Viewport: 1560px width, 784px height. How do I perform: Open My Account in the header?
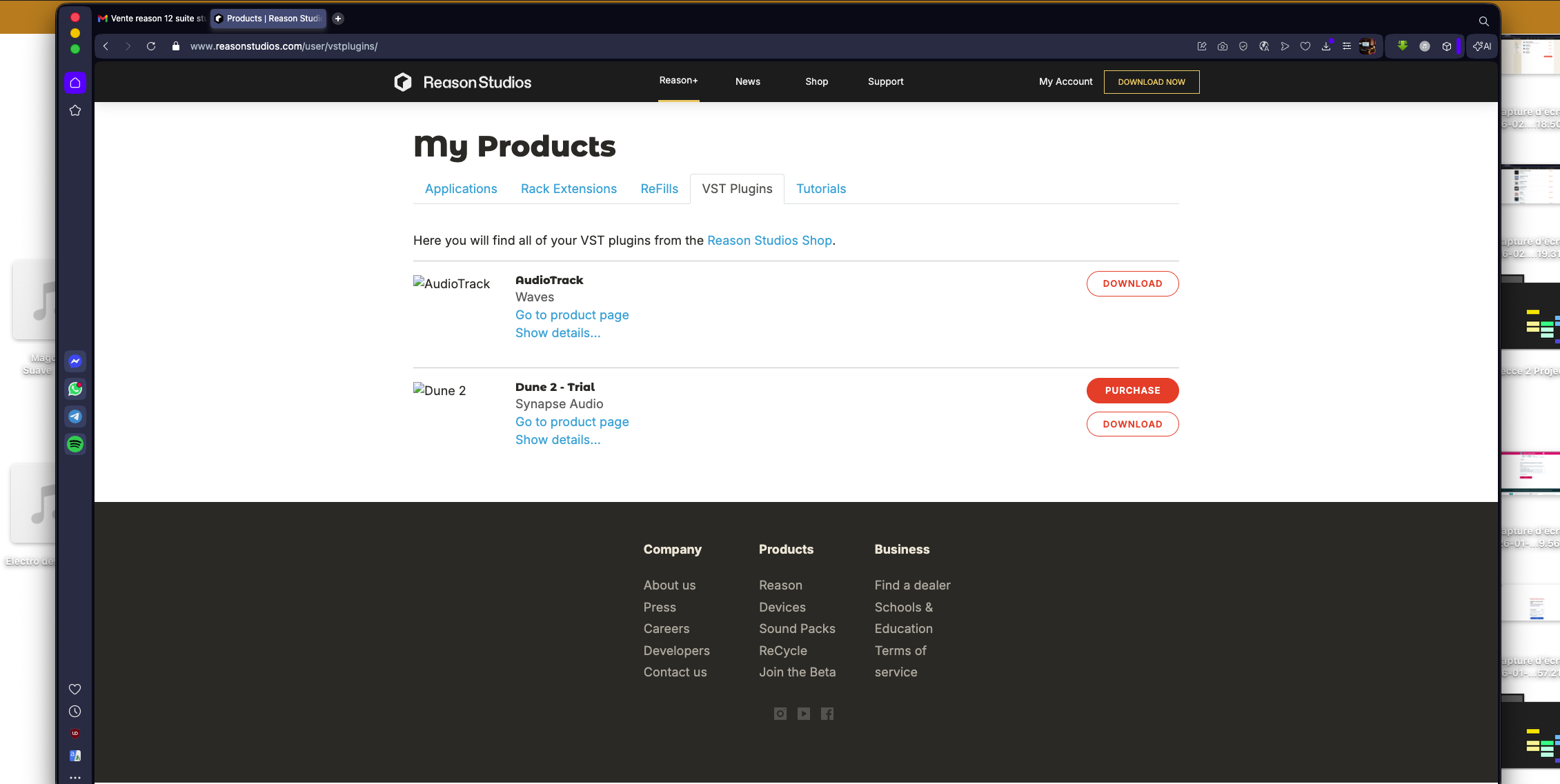point(1066,81)
